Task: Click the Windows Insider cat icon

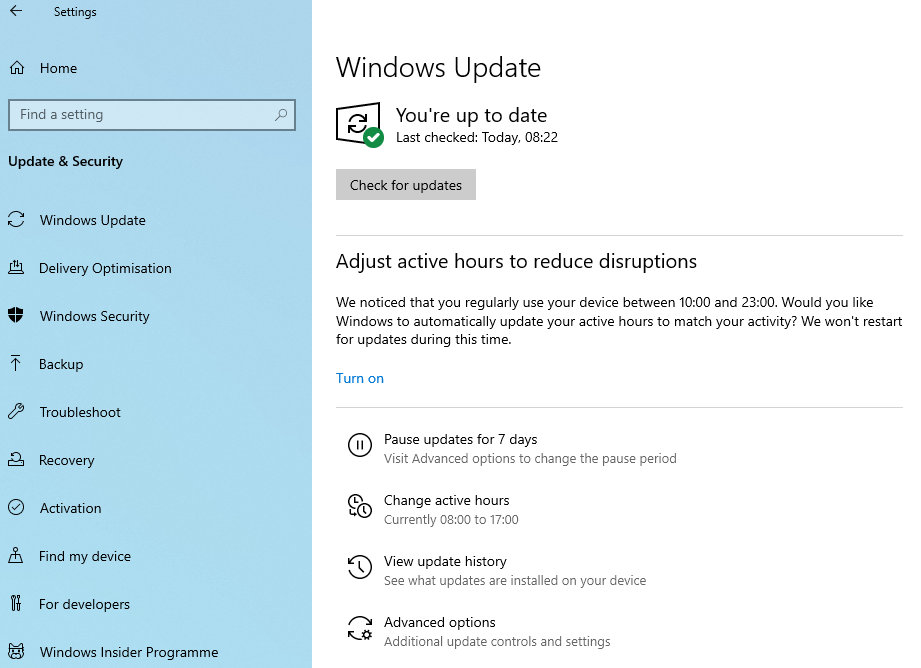Action: [x=16, y=652]
